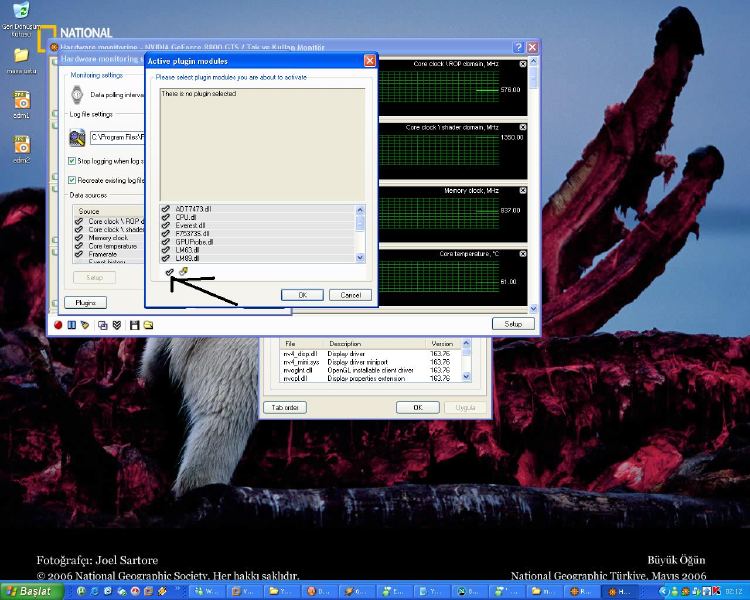Toggle the GPUProbe.dll plugin checkmark
Image resolution: width=750 pixels, height=600 pixels.
pyautogui.click(x=165, y=242)
